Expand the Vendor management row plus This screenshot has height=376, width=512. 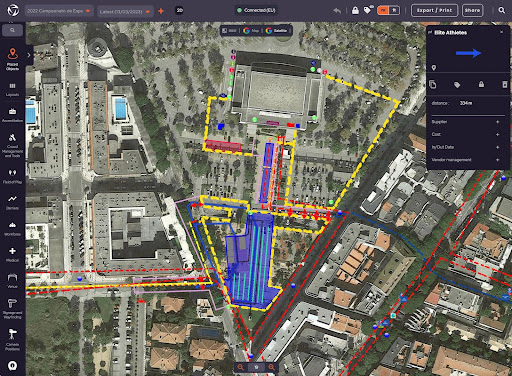pos(497,160)
